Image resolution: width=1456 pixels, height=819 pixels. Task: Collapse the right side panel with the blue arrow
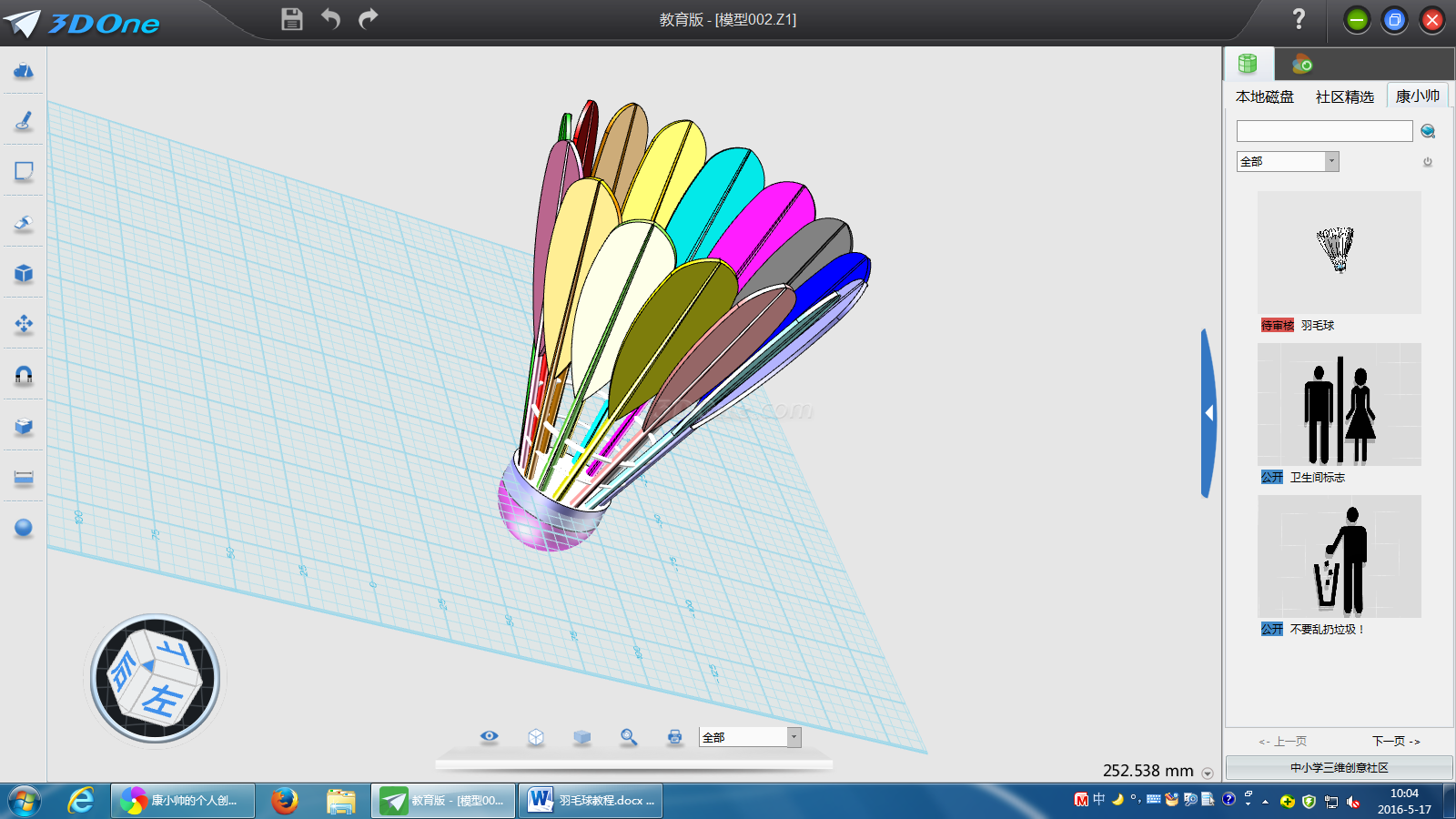pos(1208,413)
